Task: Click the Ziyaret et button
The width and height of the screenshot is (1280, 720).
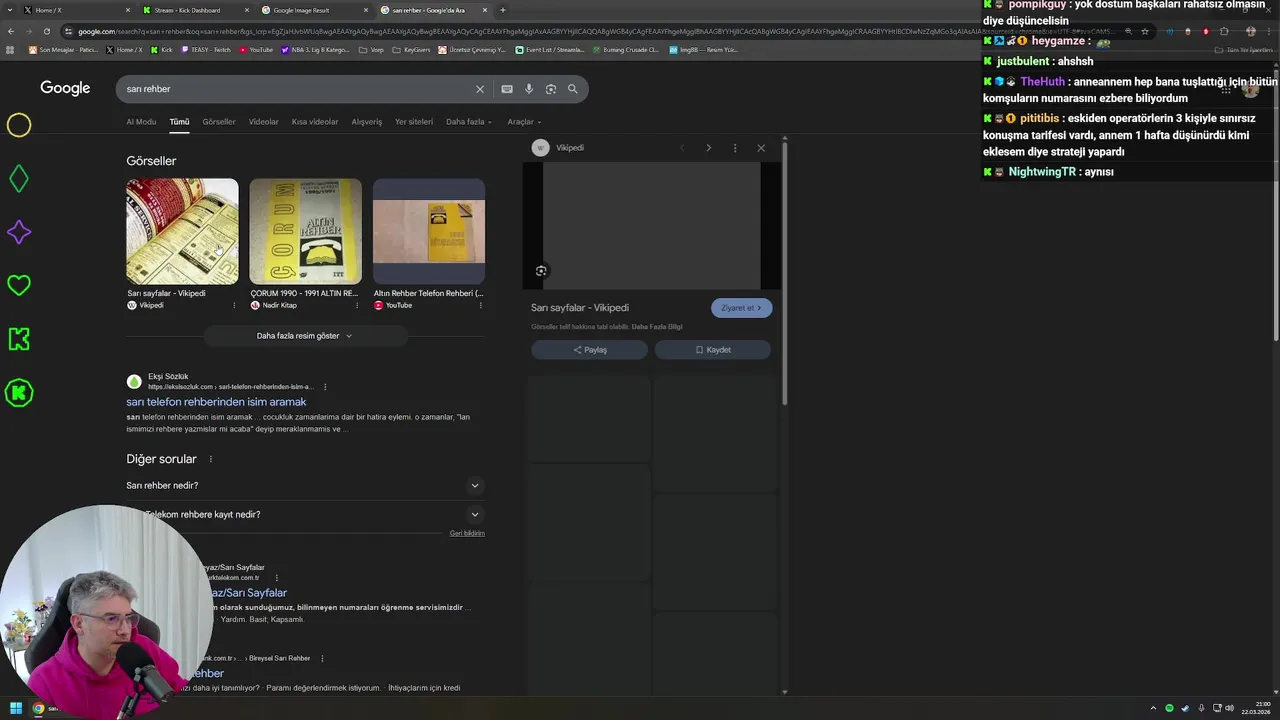Action: click(x=741, y=308)
